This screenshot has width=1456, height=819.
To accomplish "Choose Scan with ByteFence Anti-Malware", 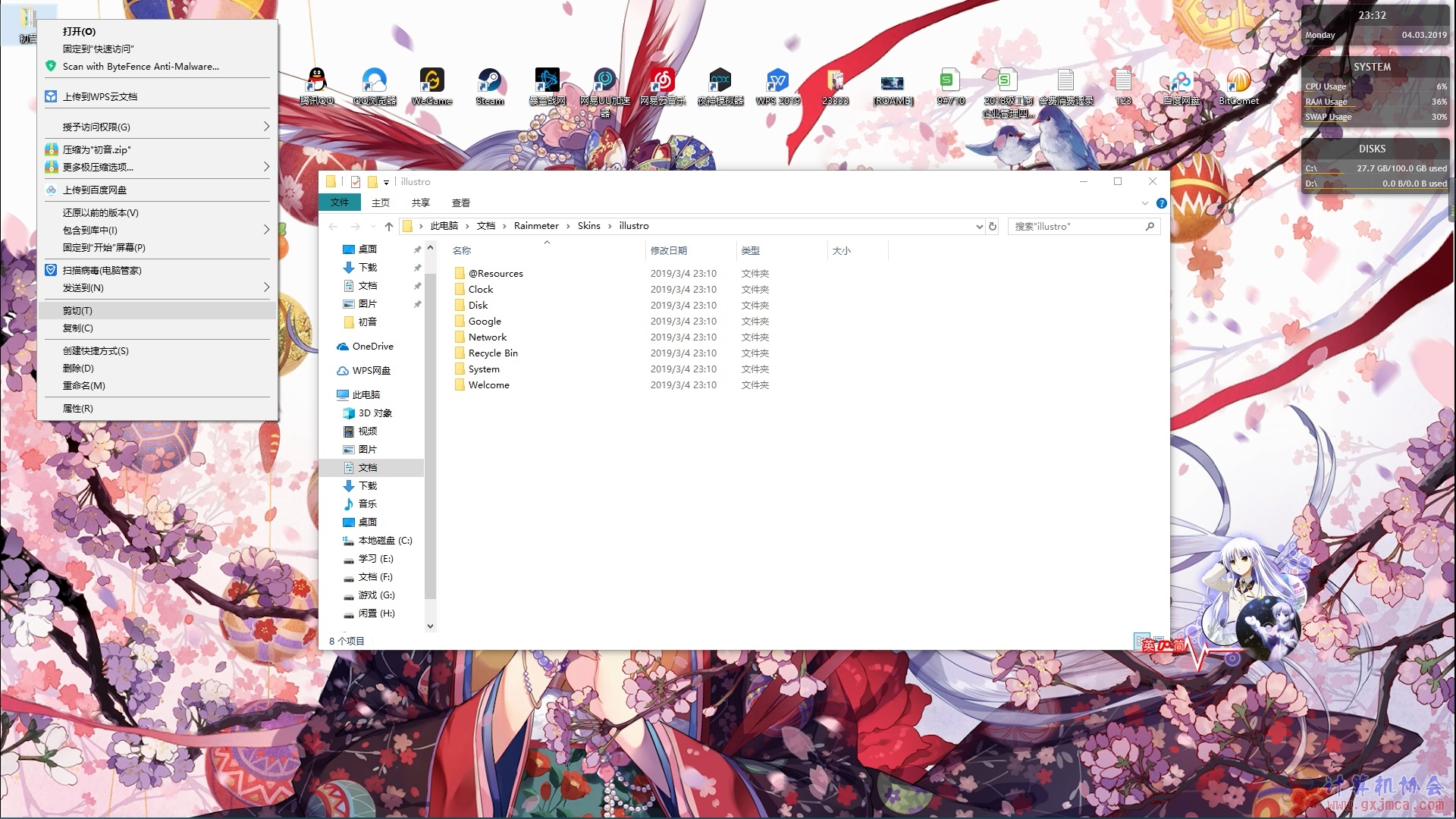I will point(158,66).
